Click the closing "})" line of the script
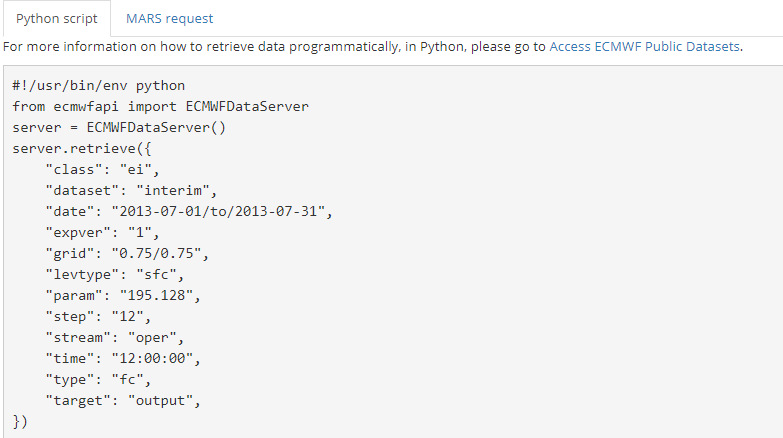 [x=21, y=421]
